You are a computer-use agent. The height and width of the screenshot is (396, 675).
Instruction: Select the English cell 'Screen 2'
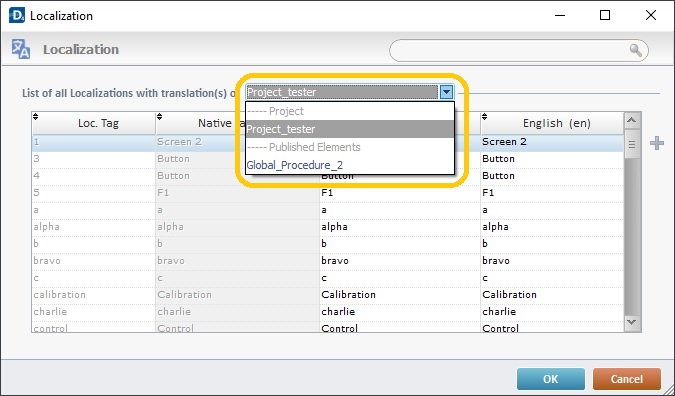pos(552,142)
